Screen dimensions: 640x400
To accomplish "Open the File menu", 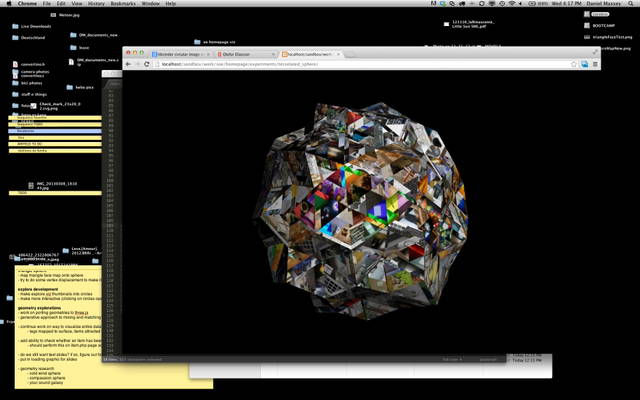I will (x=47, y=3).
